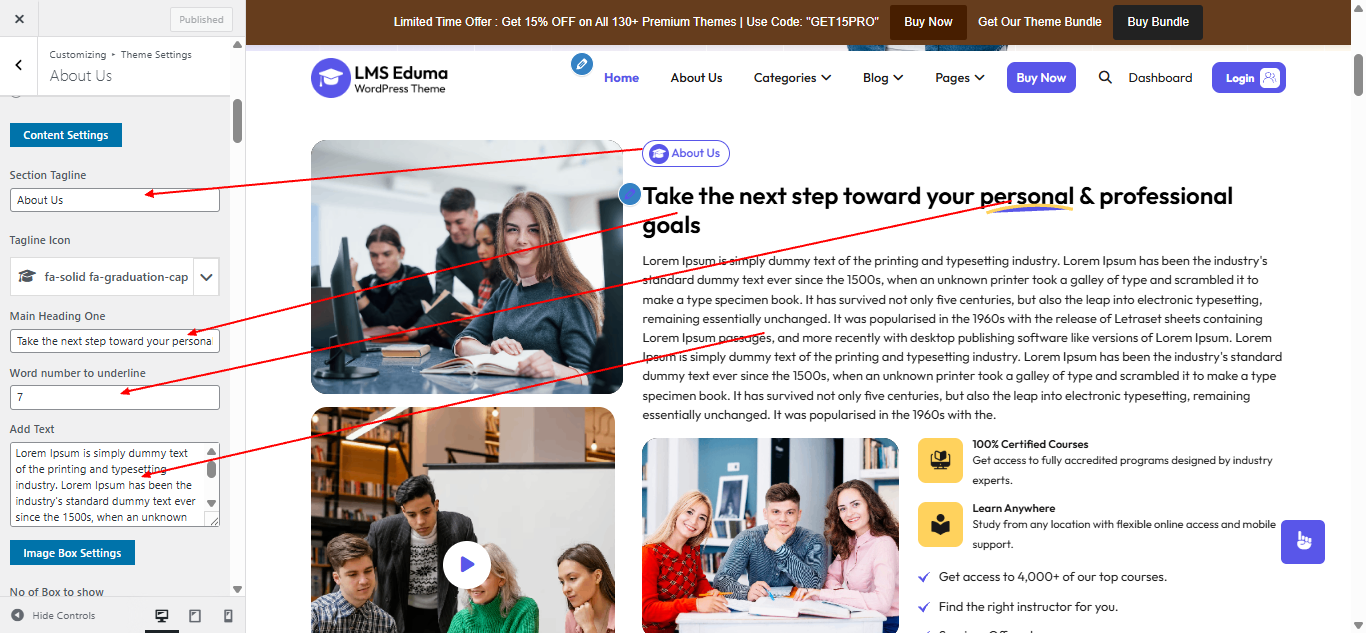Image resolution: width=1366 pixels, height=633 pixels.
Task: Open the Blog menu item
Action: [x=882, y=77]
